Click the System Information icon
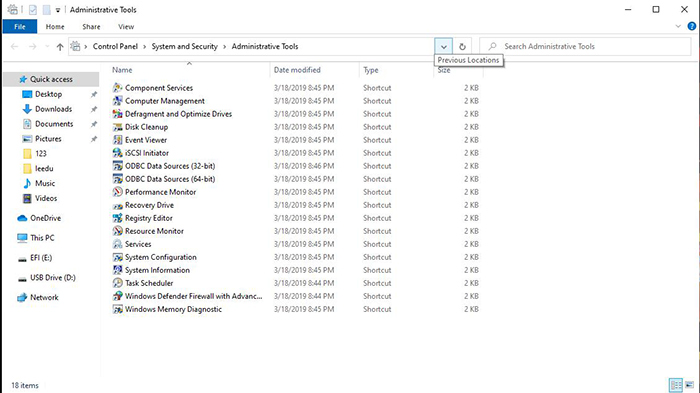Viewport: 700px width, 393px height. (x=117, y=270)
